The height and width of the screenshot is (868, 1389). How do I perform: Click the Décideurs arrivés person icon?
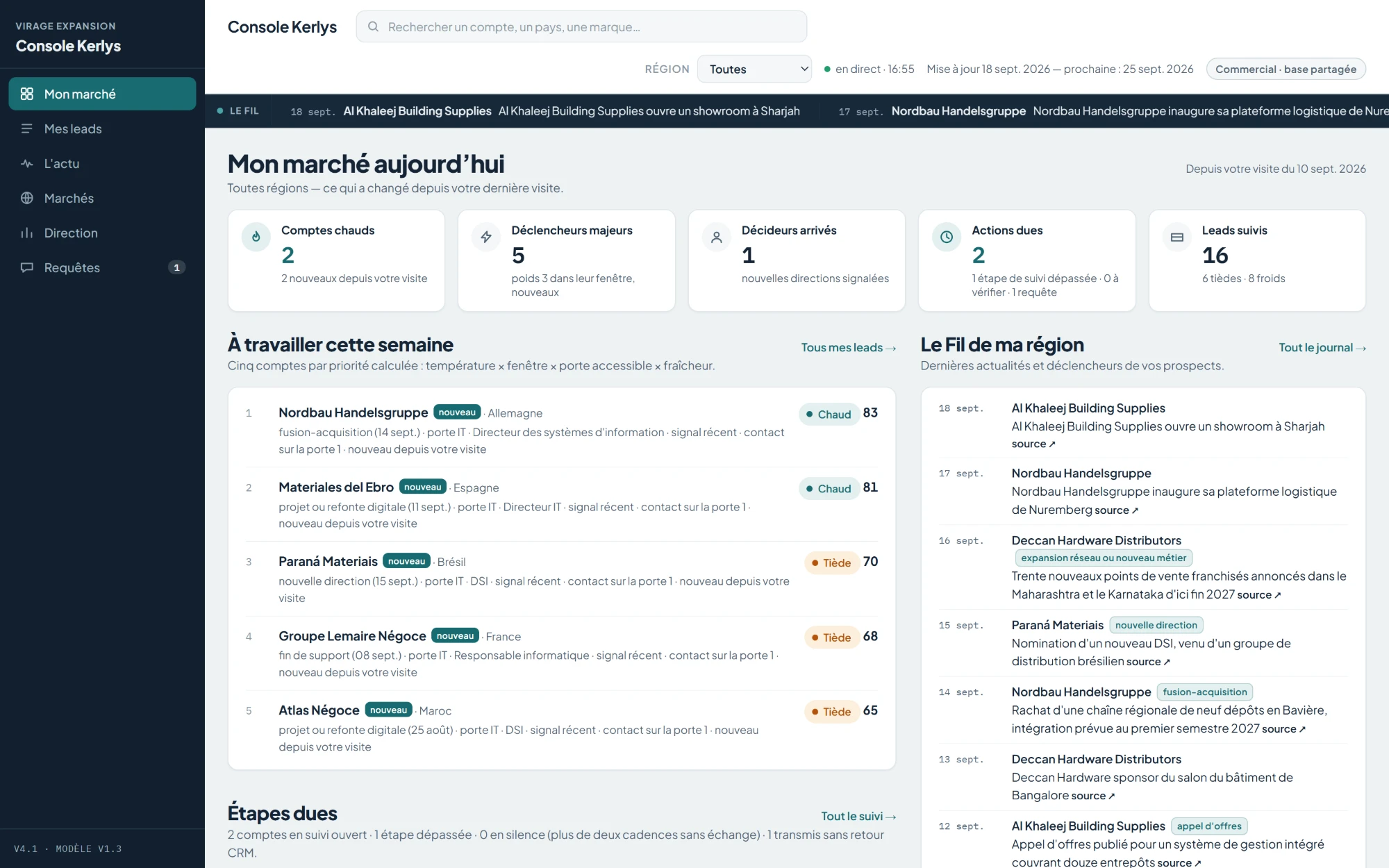(x=717, y=237)
